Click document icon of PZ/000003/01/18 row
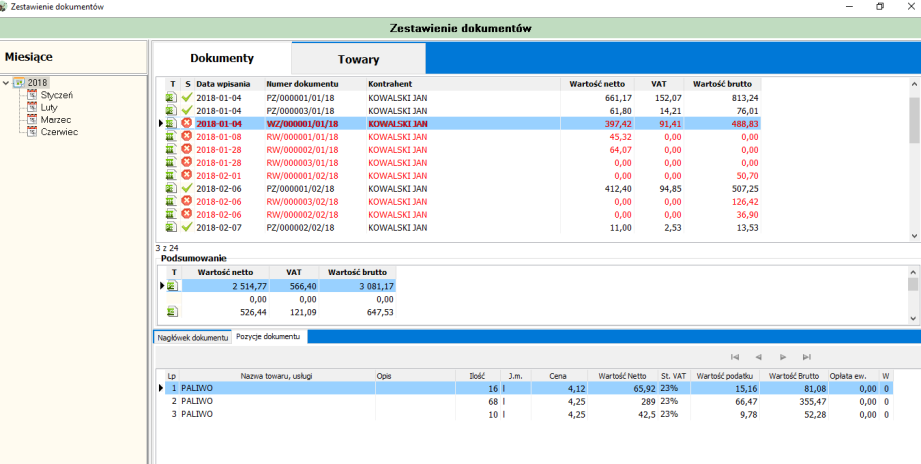This screenshot has width=921, height=464. [171, 110]
